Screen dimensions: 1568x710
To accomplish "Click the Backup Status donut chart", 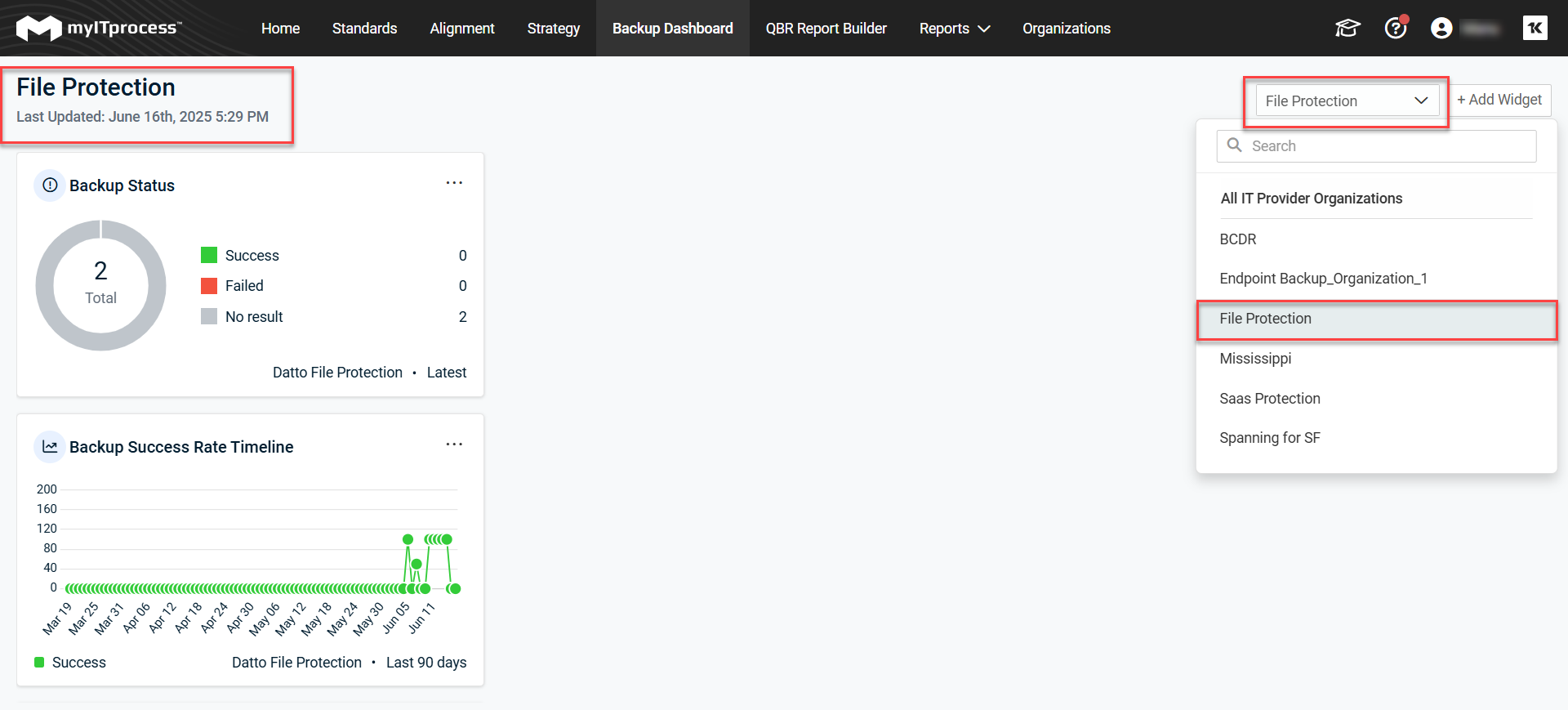I will [100, 285].
